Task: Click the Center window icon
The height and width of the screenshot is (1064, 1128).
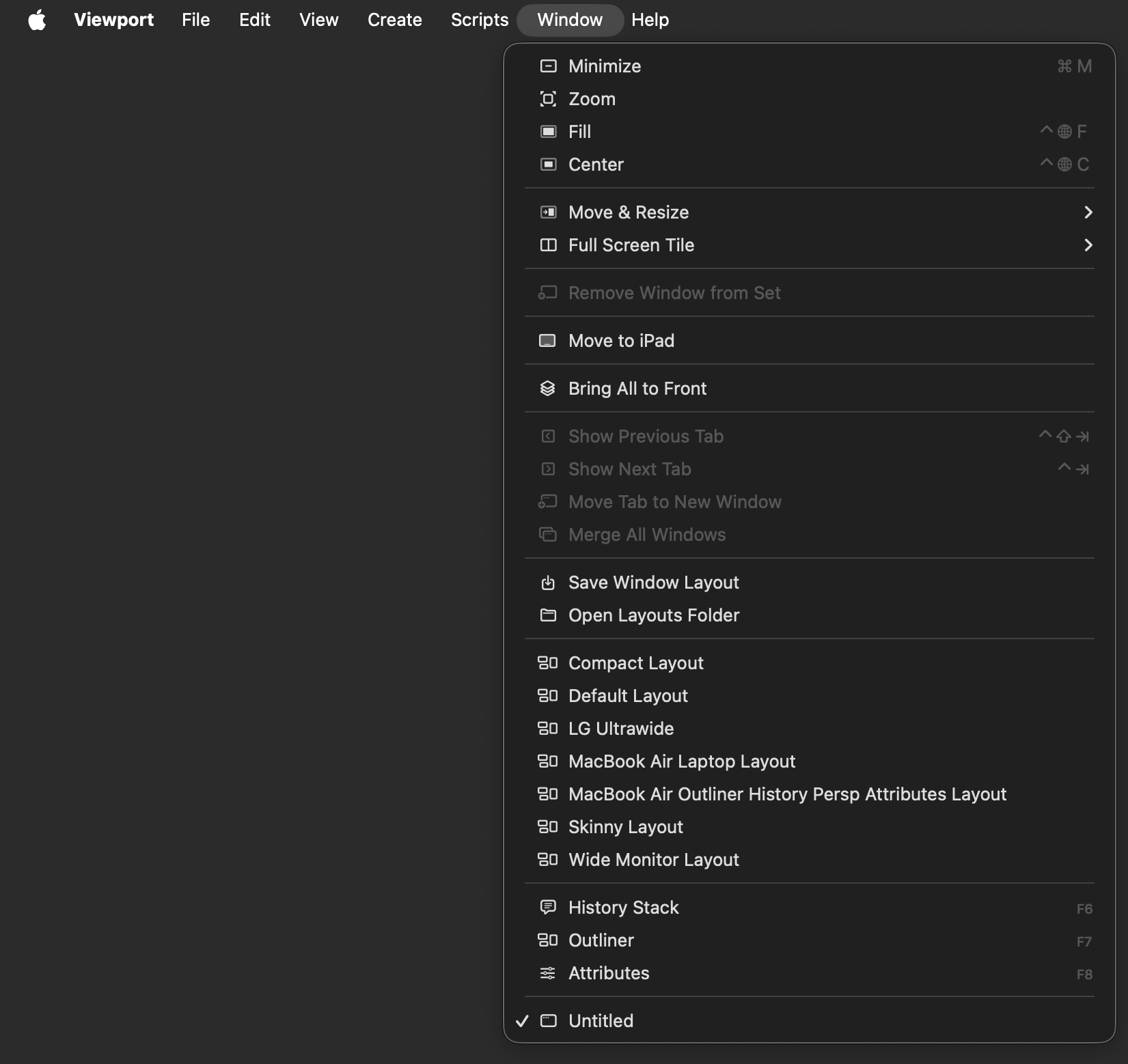Action: pyautogui.click(x=548, y=165)
